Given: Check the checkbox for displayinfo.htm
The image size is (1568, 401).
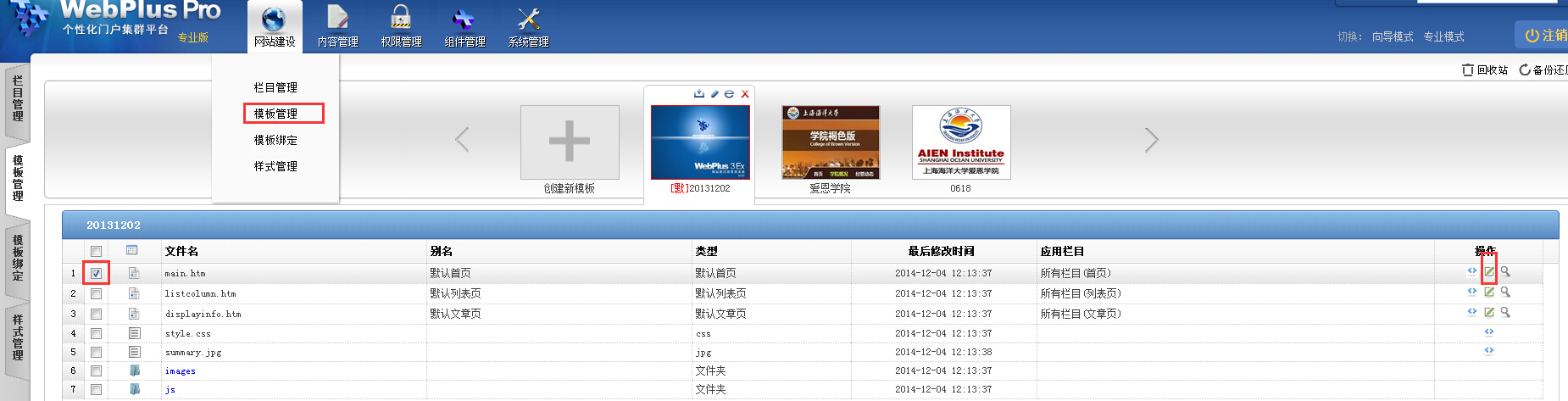Looking at the screenshot, I should [x=96, y=314].
